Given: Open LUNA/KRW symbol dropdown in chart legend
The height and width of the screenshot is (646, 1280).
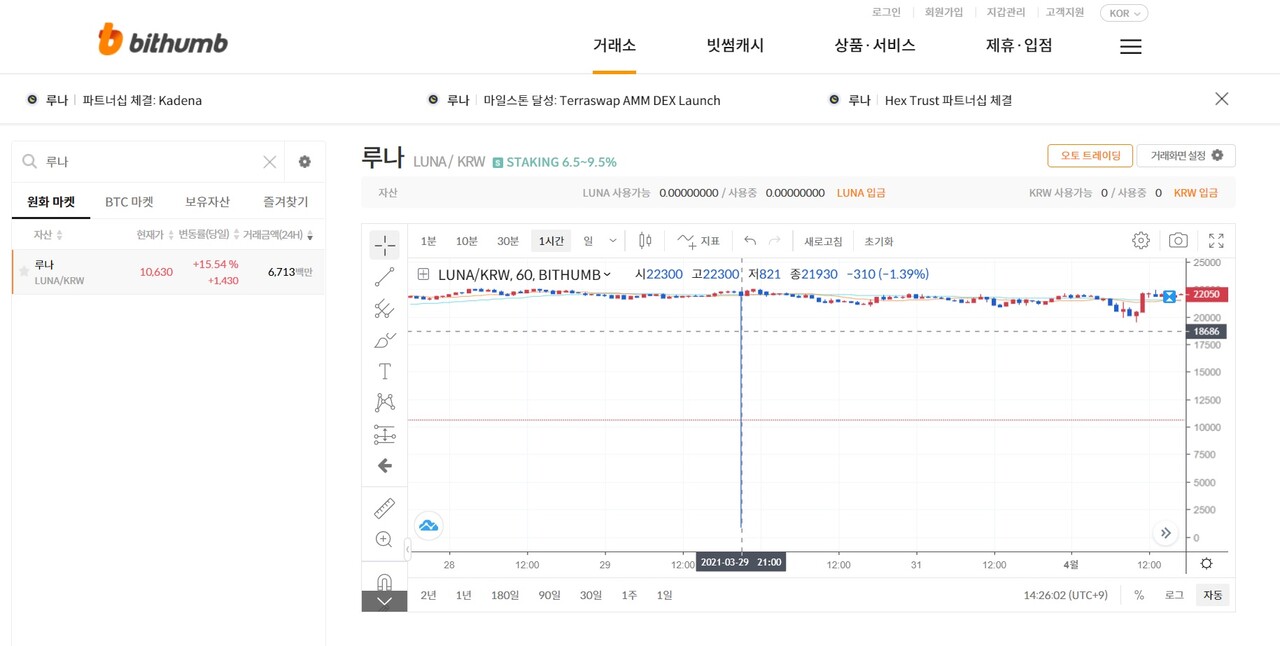Looking at the screenshot, I should 607,274.
